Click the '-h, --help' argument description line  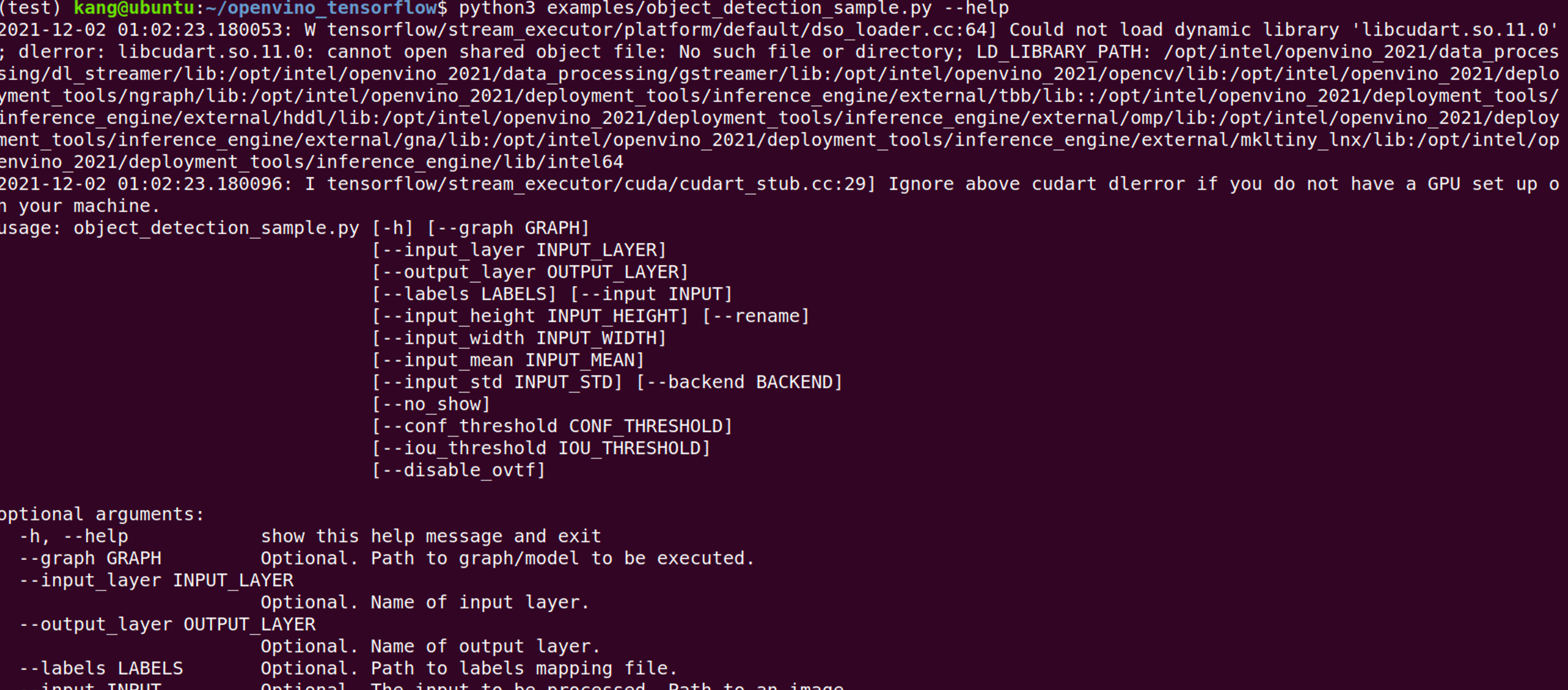tap(310, 536)
